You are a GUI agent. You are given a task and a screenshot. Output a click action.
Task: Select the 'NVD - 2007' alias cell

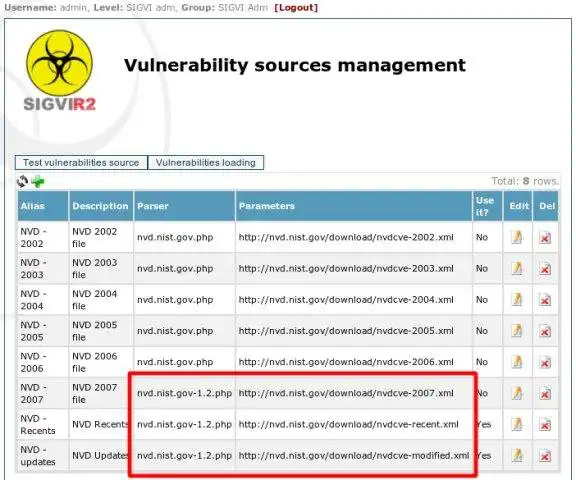pyautogui.click(x=43, y=394)
